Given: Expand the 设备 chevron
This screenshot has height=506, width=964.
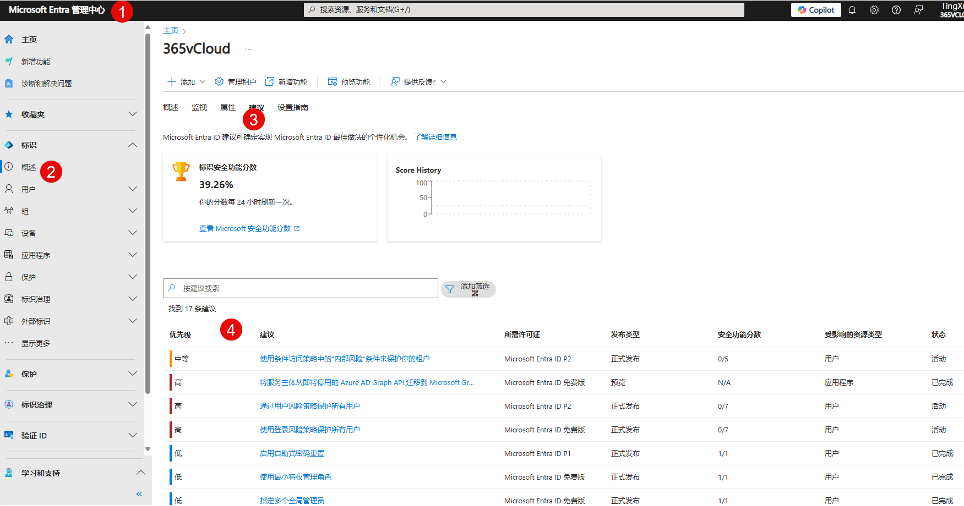Looking at the screenshot, I should pos(132,233).
